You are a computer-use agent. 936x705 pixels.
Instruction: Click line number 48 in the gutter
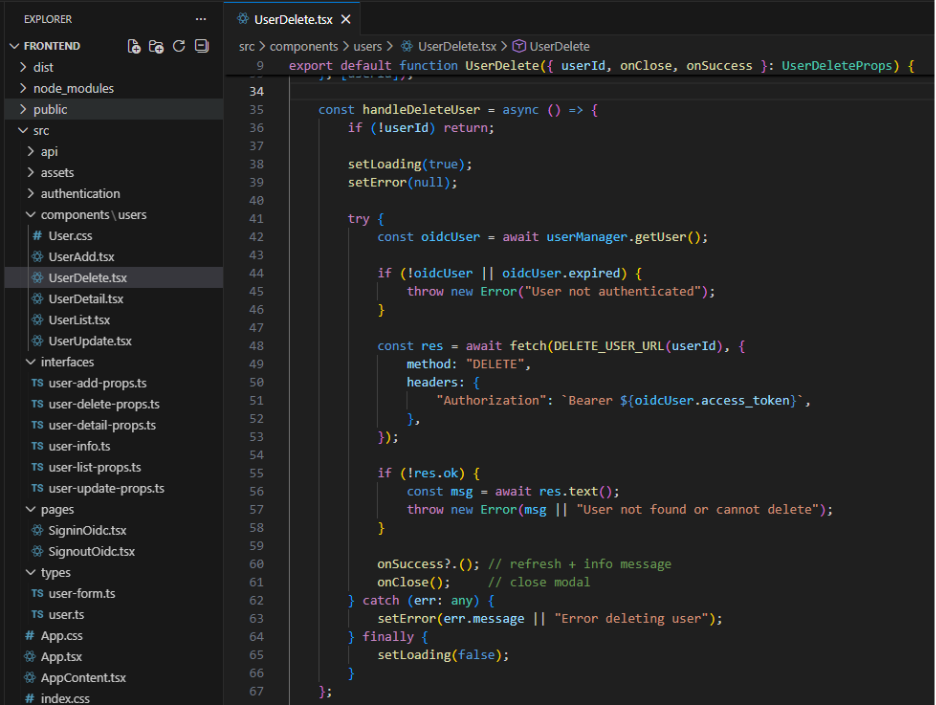point(255,345)
